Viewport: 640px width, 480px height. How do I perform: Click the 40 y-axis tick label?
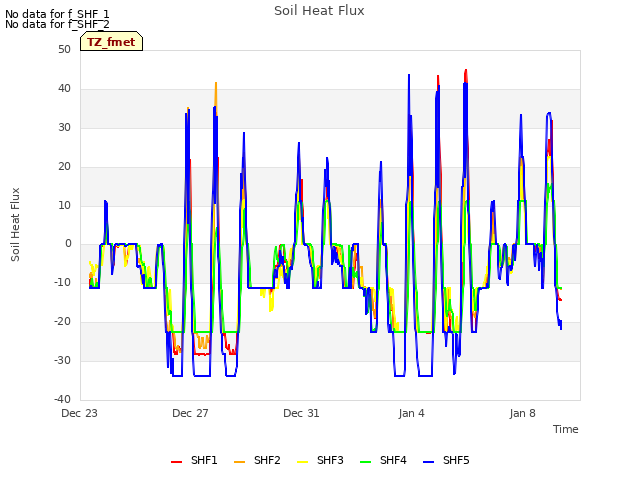64,89
